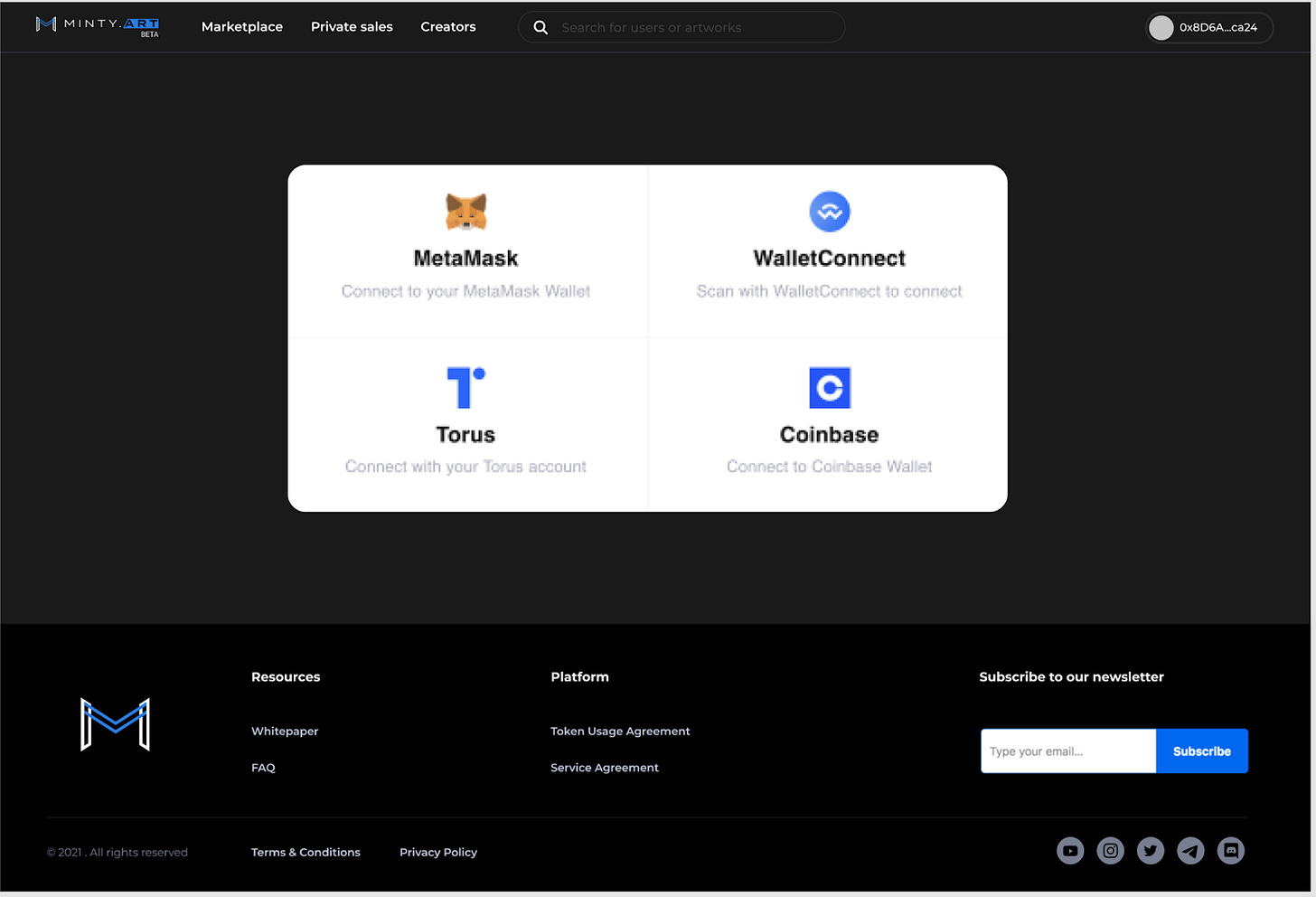
Task: Click the blue Subscribe button
Action: click(x=1202, y=751)
